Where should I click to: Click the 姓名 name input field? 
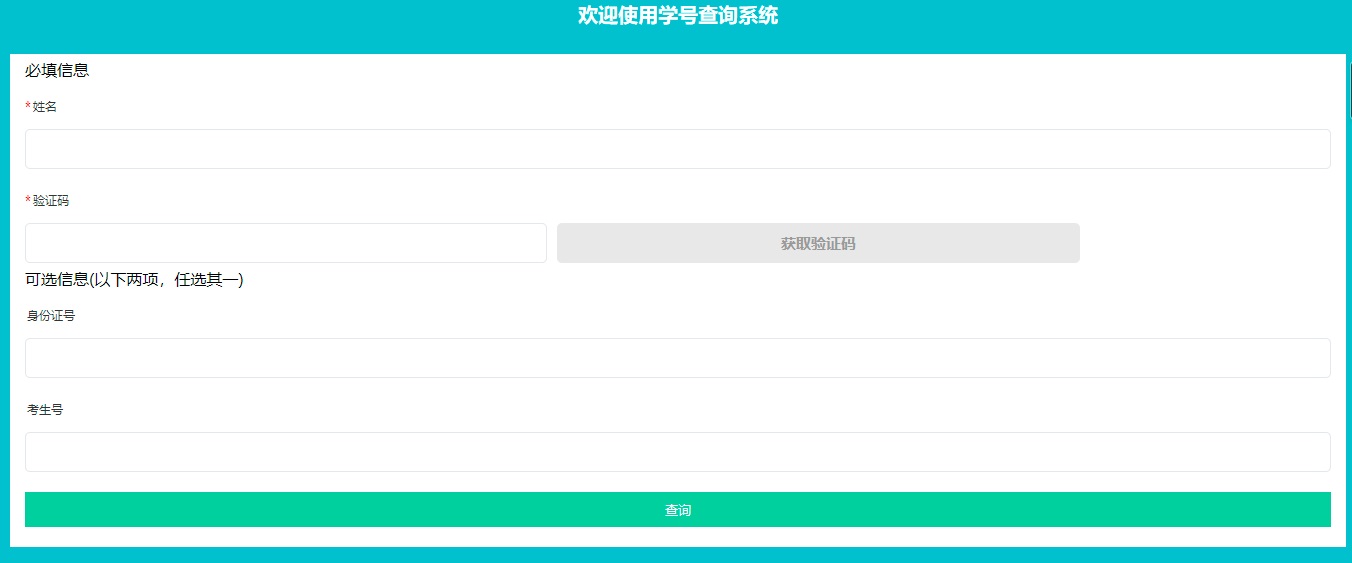(677, 149)
